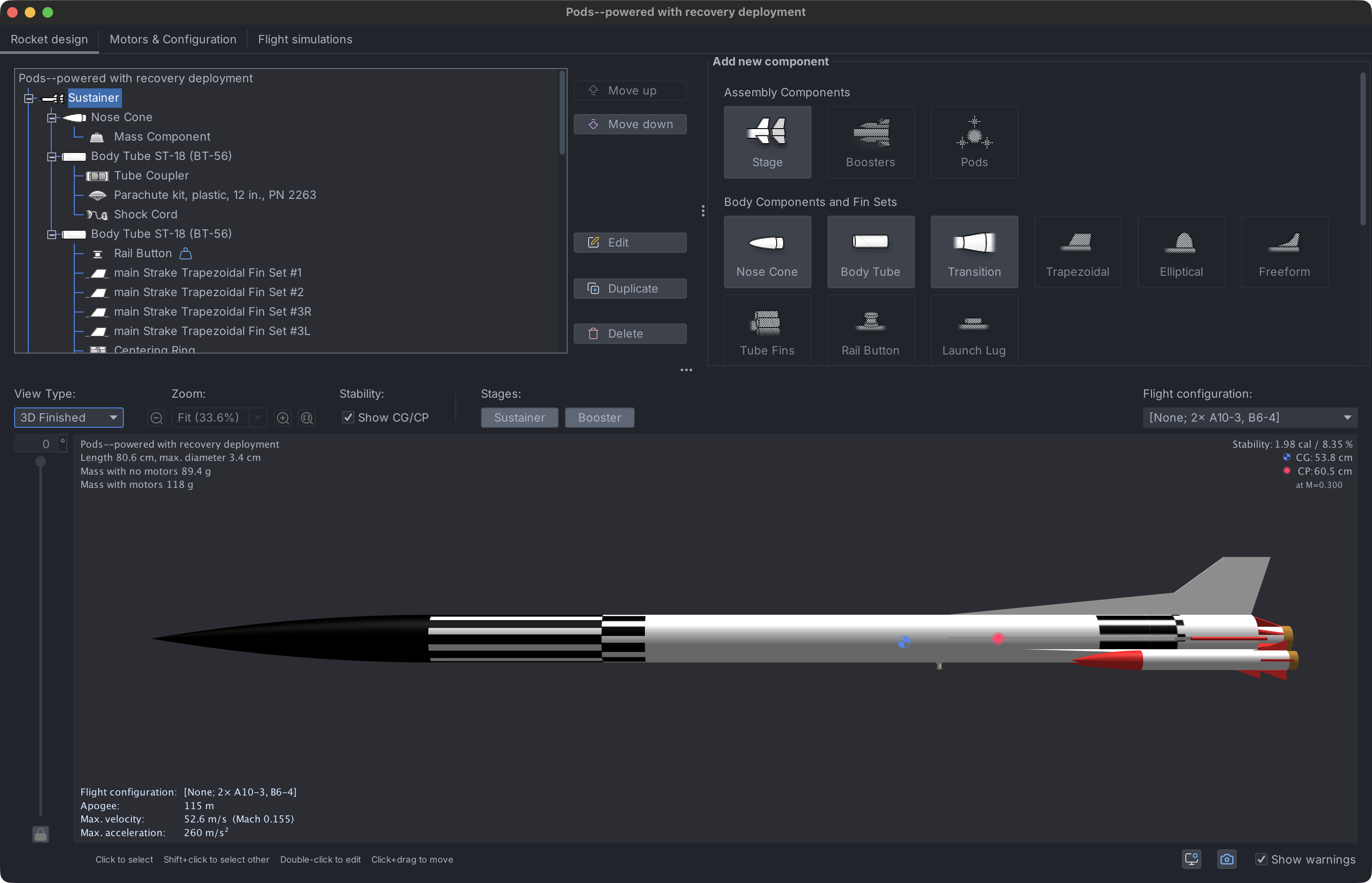Take a screenshot with the camera icon
The width and height of the screenshot is (1372, 883).
click(1227, 858)
